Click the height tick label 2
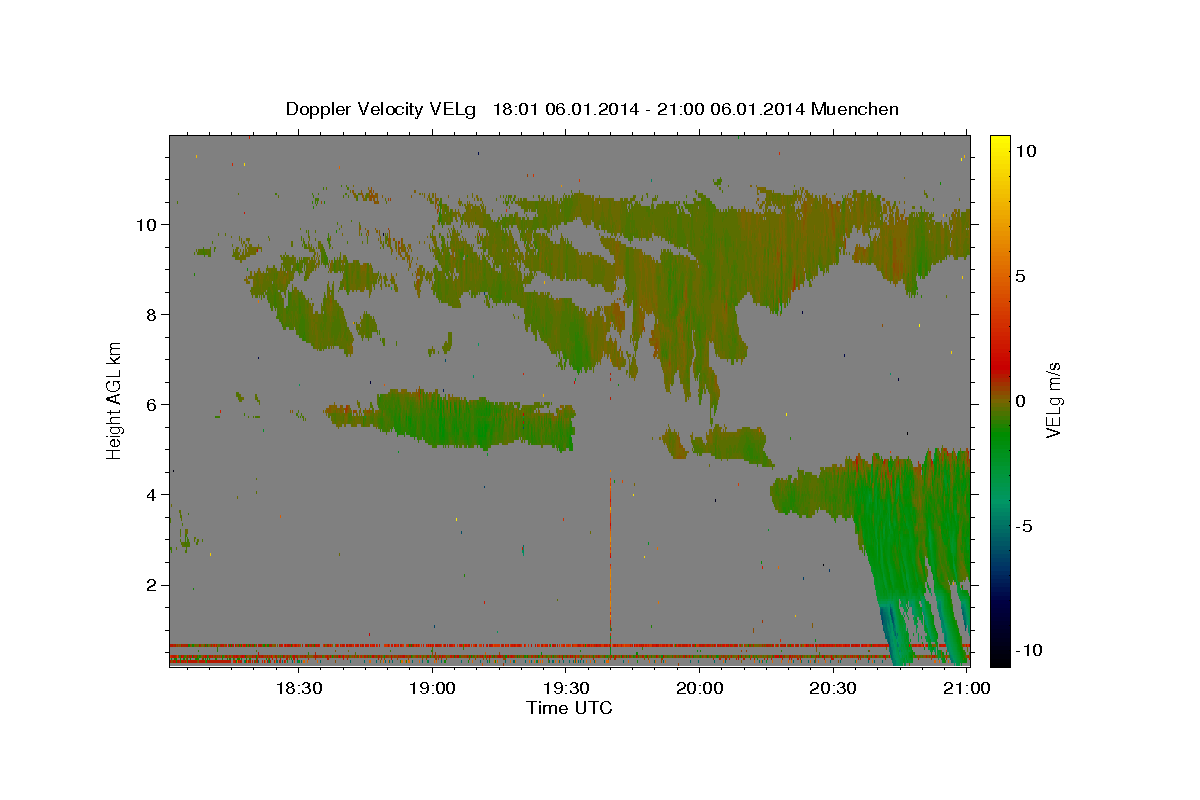This screenshot has height=800, width=1200. click(152, 584)
